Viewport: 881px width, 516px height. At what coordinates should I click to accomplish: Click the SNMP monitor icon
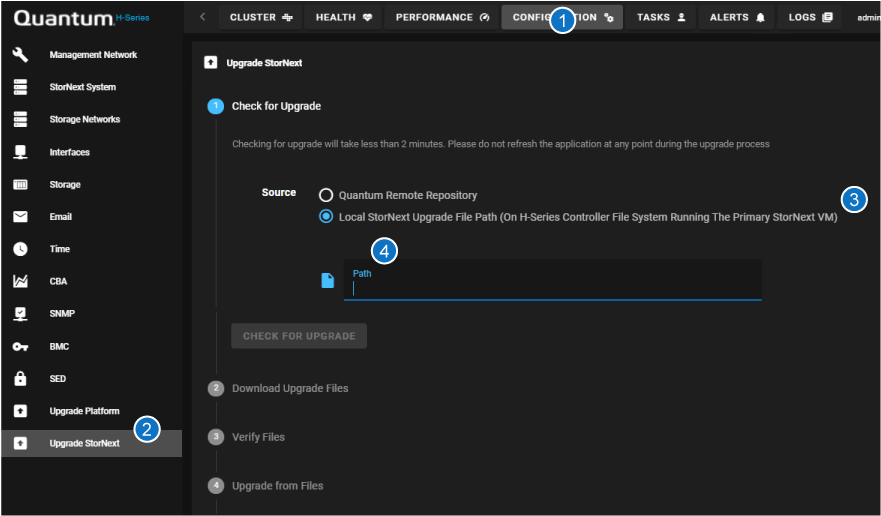20,314
